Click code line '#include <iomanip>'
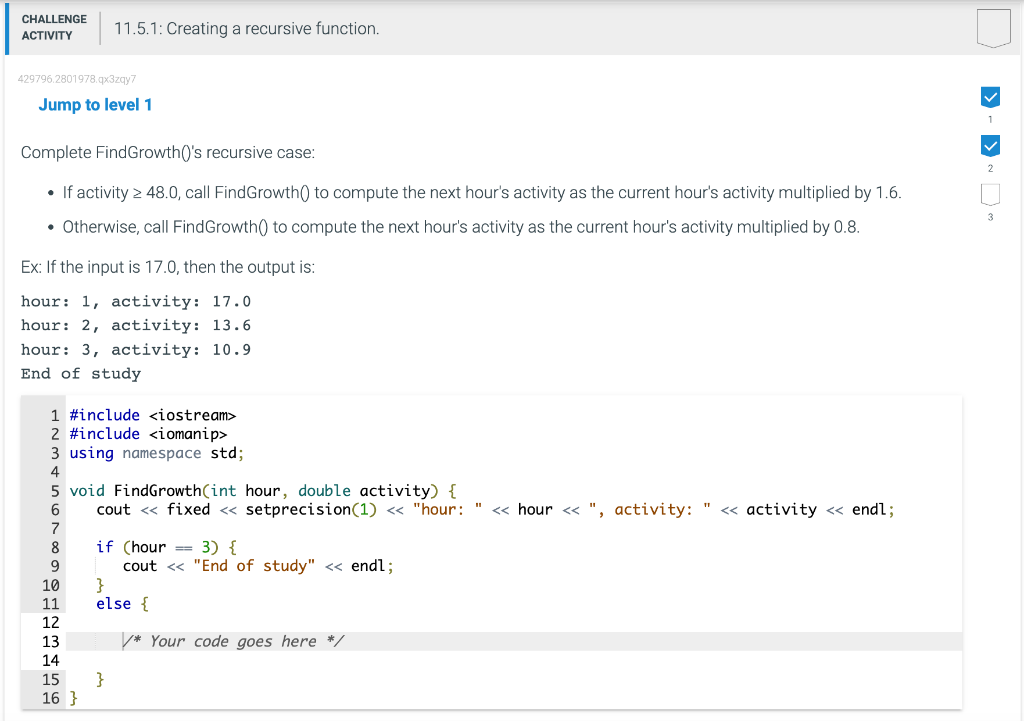 (x=148, y=434)
